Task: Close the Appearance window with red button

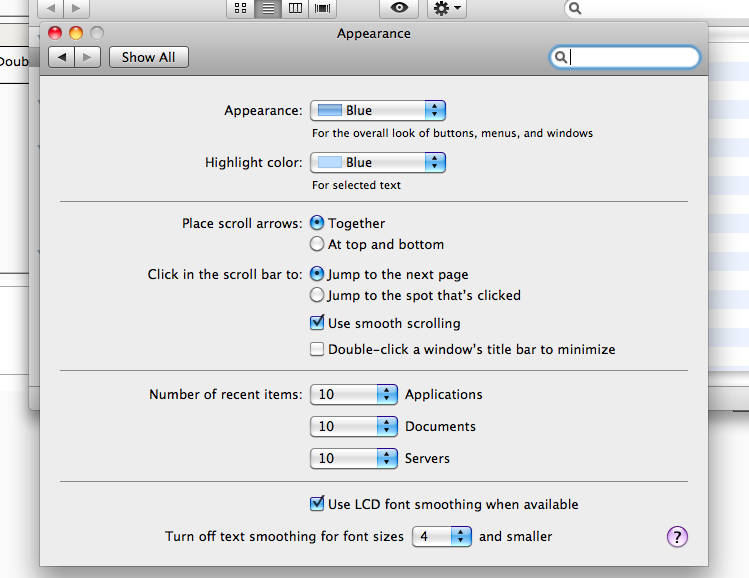Action: [55, 33]
